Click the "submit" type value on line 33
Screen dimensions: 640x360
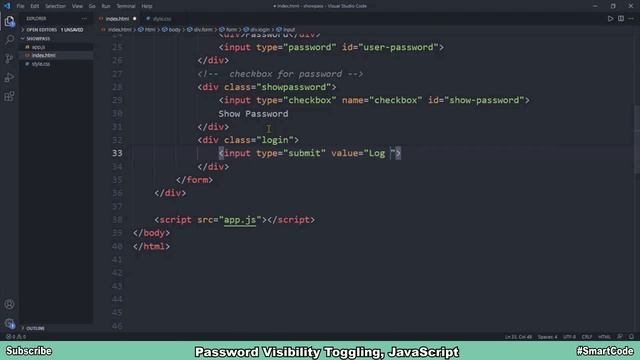pyautogui.click(x=304, y=153)
